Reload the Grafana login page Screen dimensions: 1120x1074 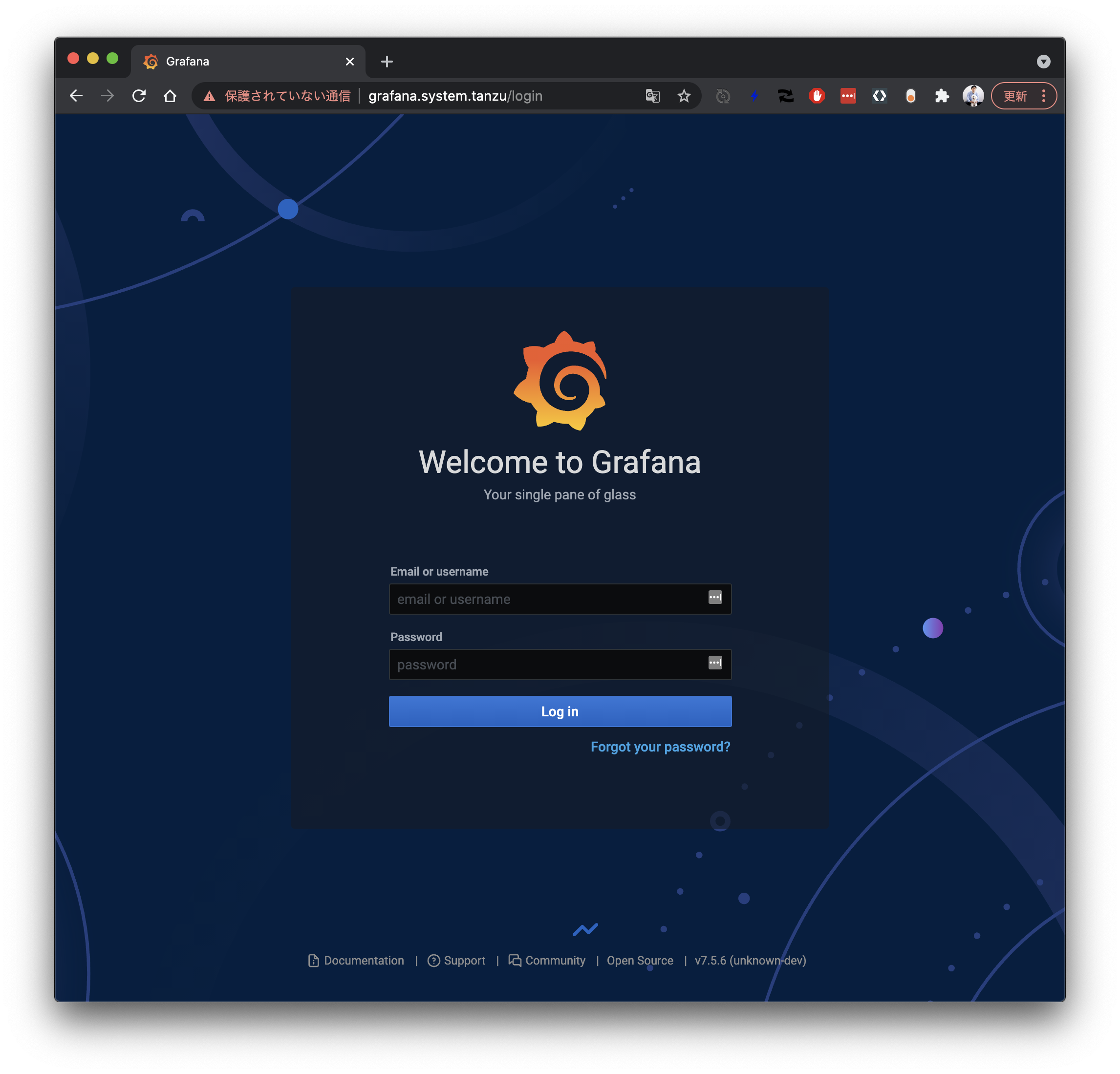139,96
